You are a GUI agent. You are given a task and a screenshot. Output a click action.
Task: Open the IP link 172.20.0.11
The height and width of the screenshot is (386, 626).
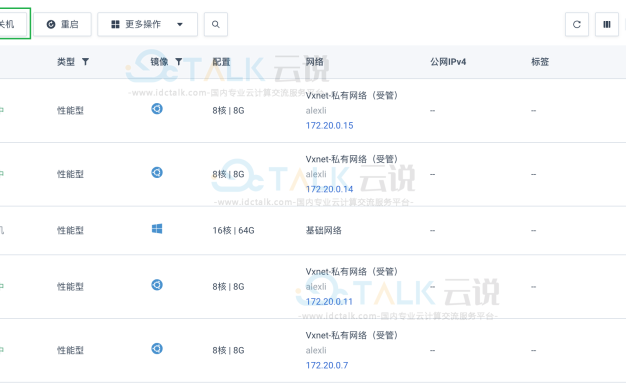point(329,301)
